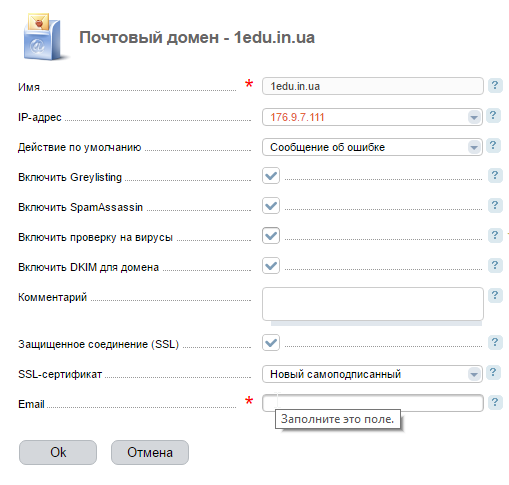Expand SSL-сертификат dropdown Новый самоподписанный
Screen dimensions: 509x485
click(372, 374)
